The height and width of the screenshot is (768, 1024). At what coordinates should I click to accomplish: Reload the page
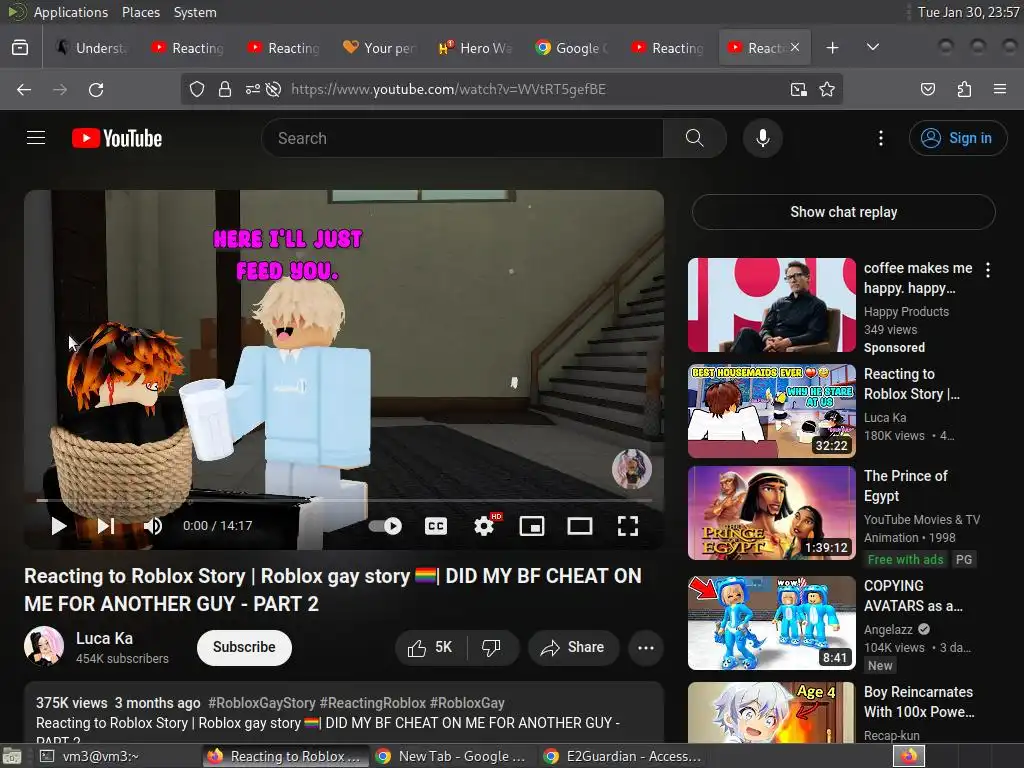point(96,89)
